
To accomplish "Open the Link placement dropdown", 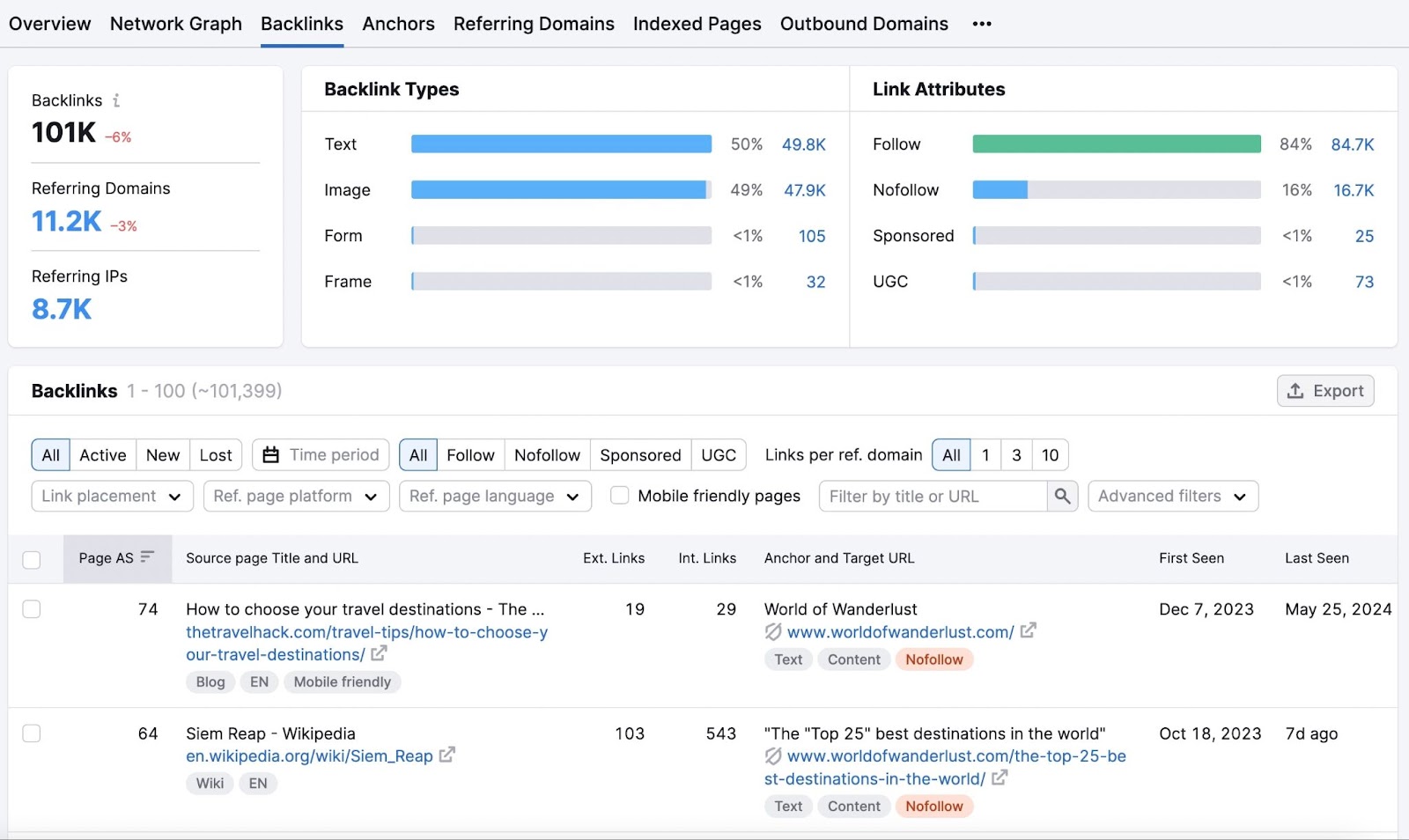I will [112, 496].
